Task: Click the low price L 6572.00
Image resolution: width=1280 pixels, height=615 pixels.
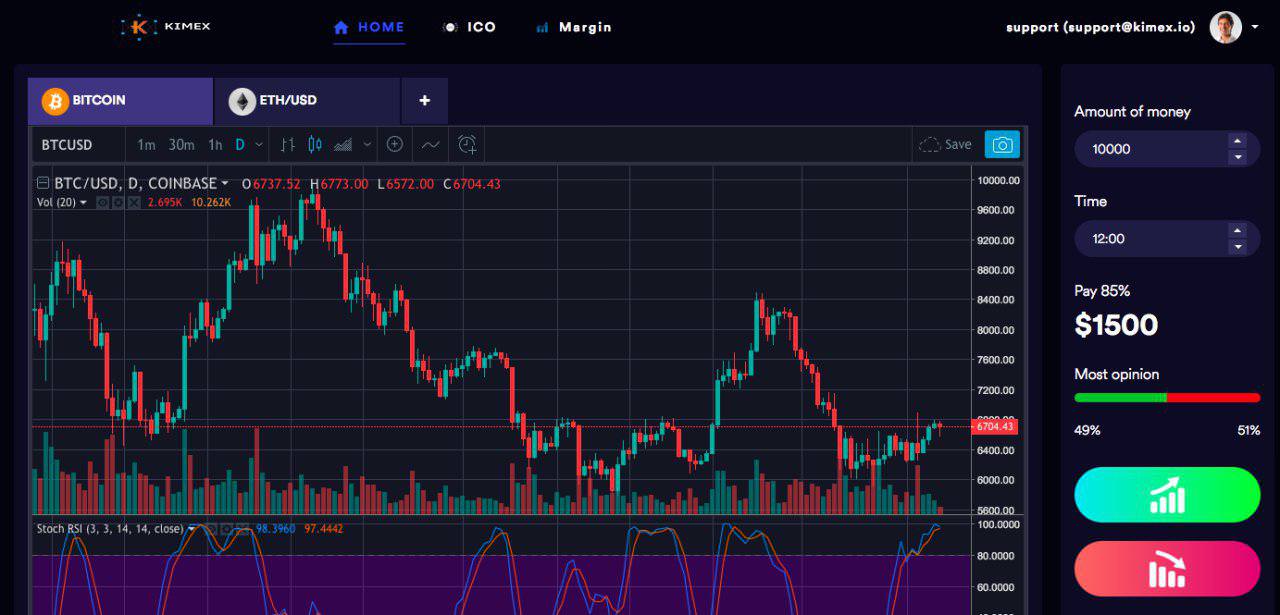Action: pos(405,183)
